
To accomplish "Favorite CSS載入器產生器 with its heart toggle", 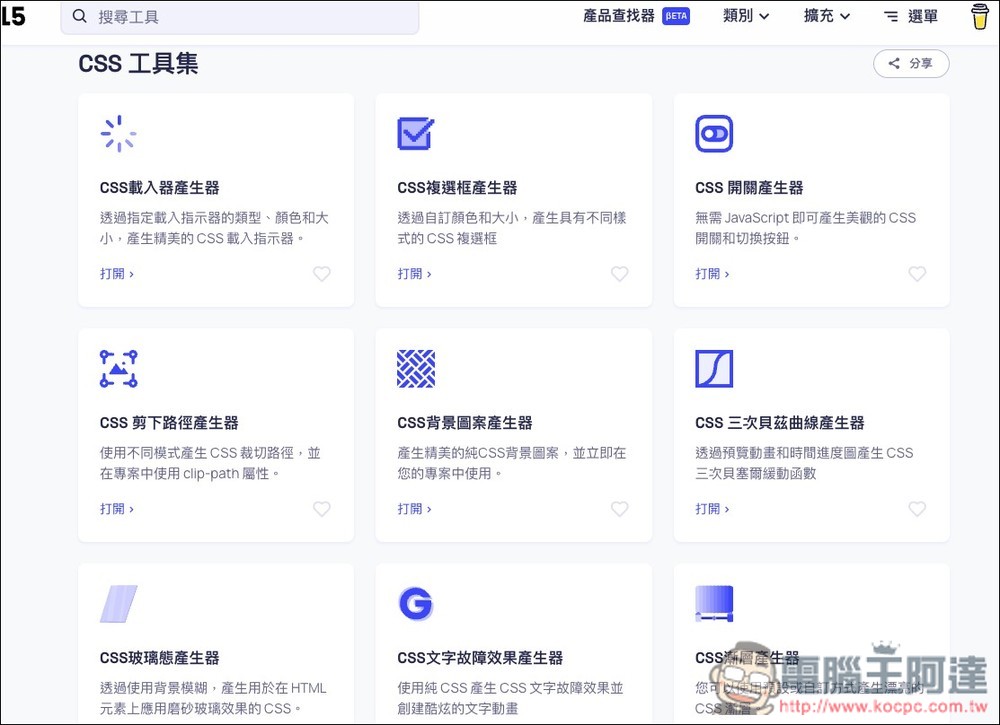I will coord(322,273).
